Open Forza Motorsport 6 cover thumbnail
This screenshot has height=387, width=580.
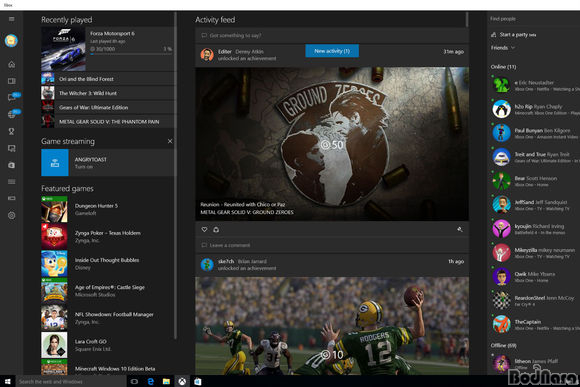tap(63, 49)
